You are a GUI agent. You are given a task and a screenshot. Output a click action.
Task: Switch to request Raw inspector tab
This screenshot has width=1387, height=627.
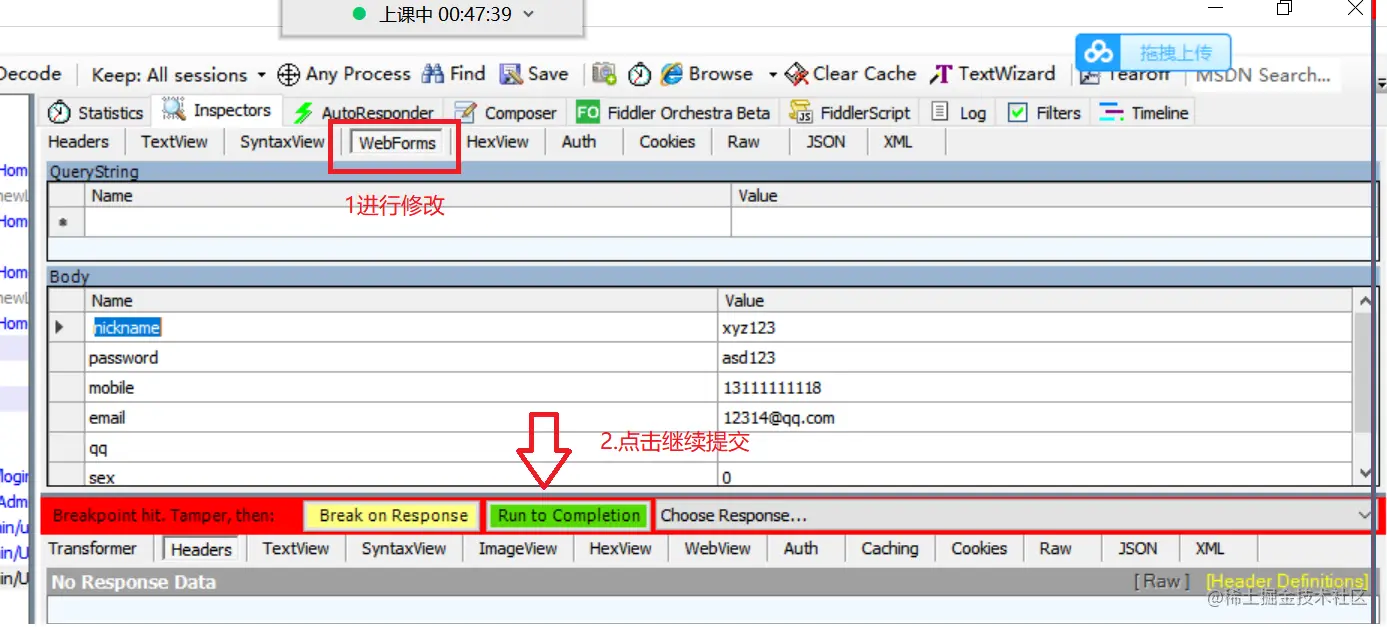coord(743,142)
